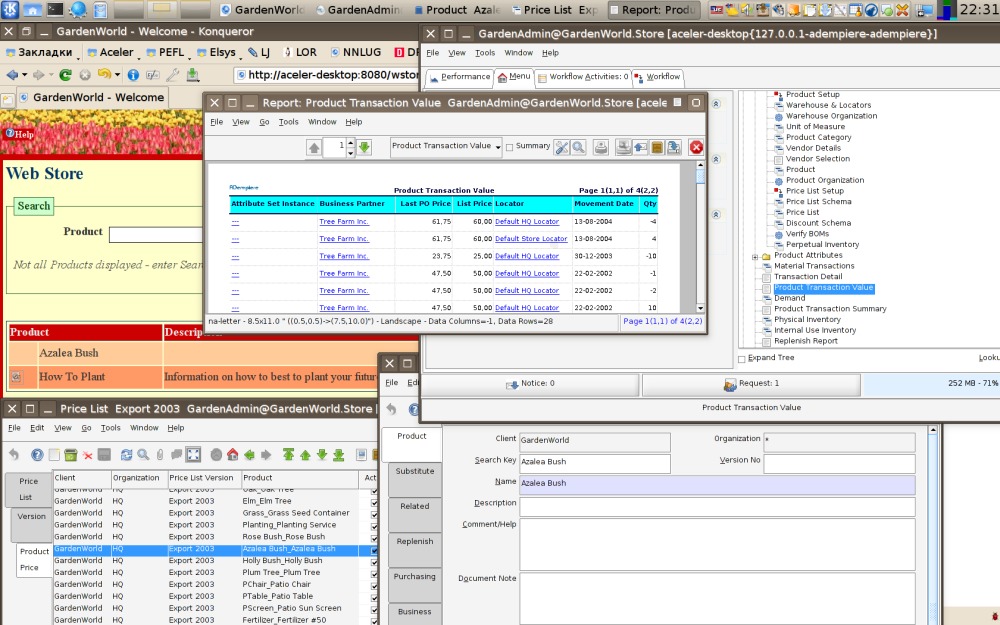Open the Product Transaction Value report format dropdown
Screen dimensions: 1000x625
[x=446, y=147]
